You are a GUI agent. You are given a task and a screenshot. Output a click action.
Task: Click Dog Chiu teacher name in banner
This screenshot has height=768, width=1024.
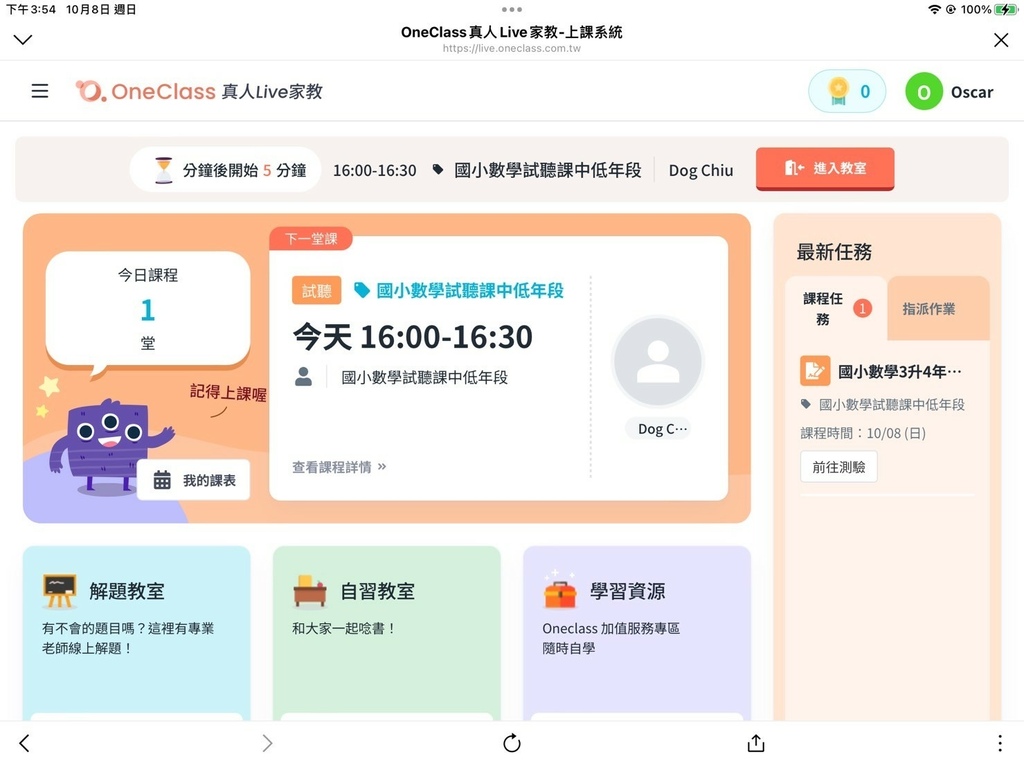(701, 170)
